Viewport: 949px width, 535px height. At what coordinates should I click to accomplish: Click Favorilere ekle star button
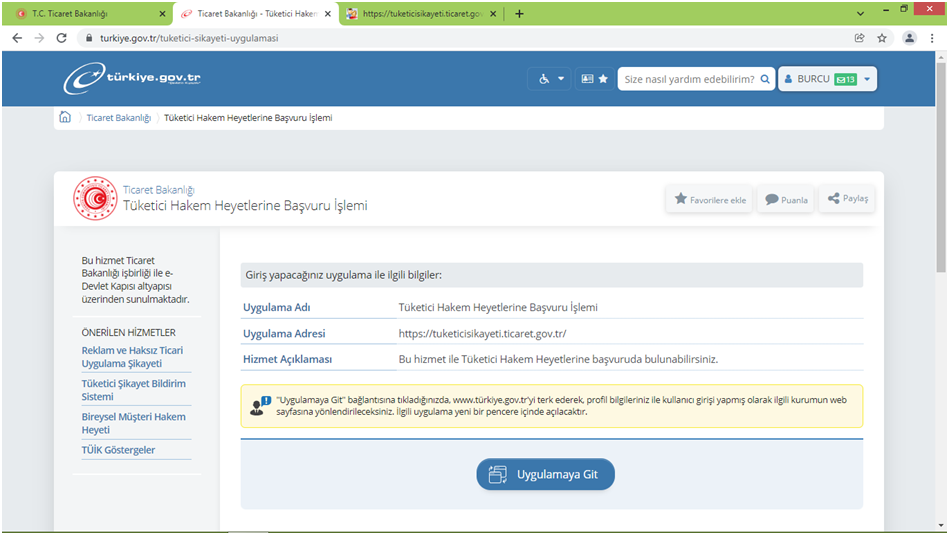pyautogui.click(x=709, y=199)
